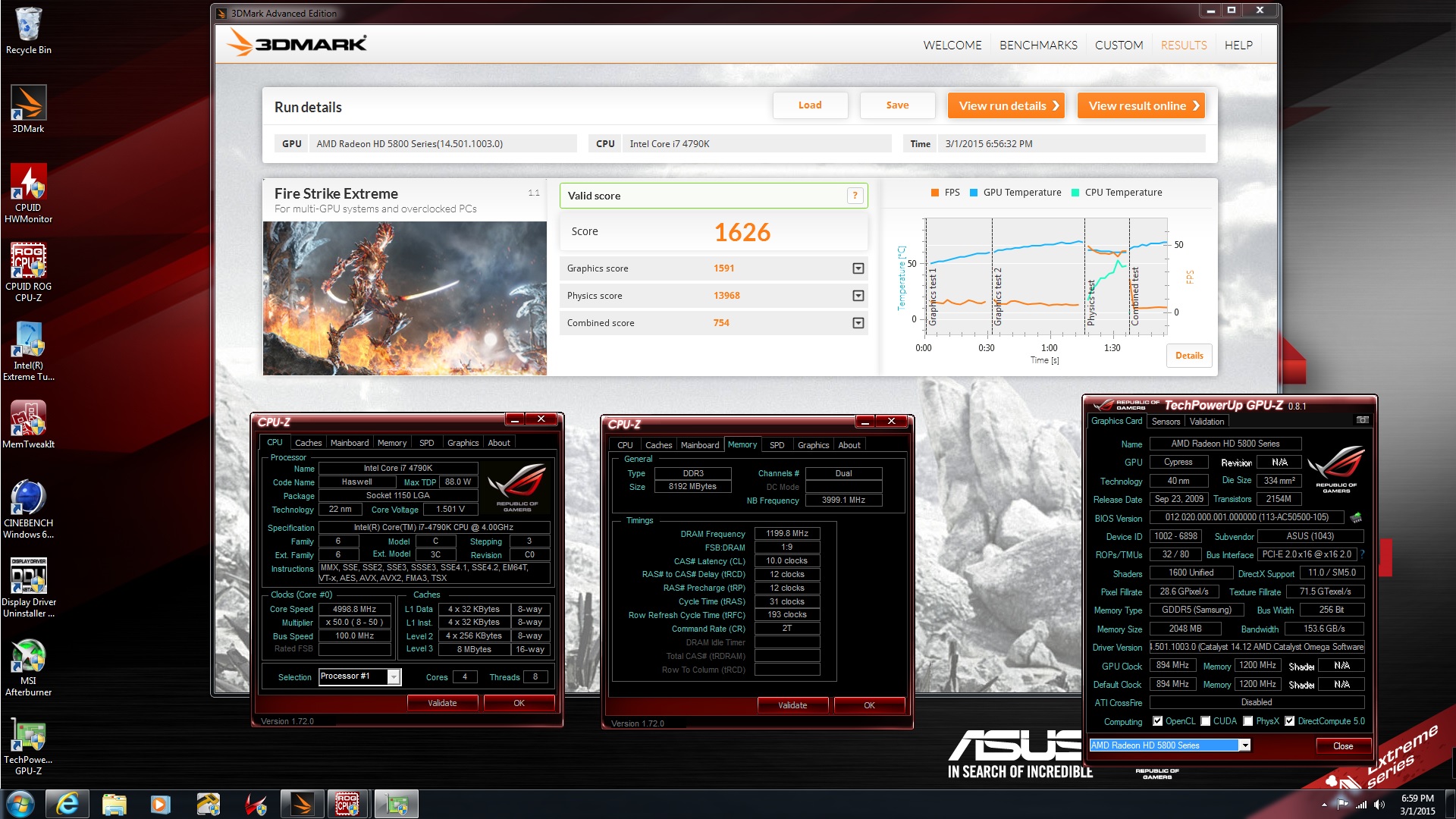Switch to the BENCHMARKS tab

pyautogui.click(x=1038, y=45)
